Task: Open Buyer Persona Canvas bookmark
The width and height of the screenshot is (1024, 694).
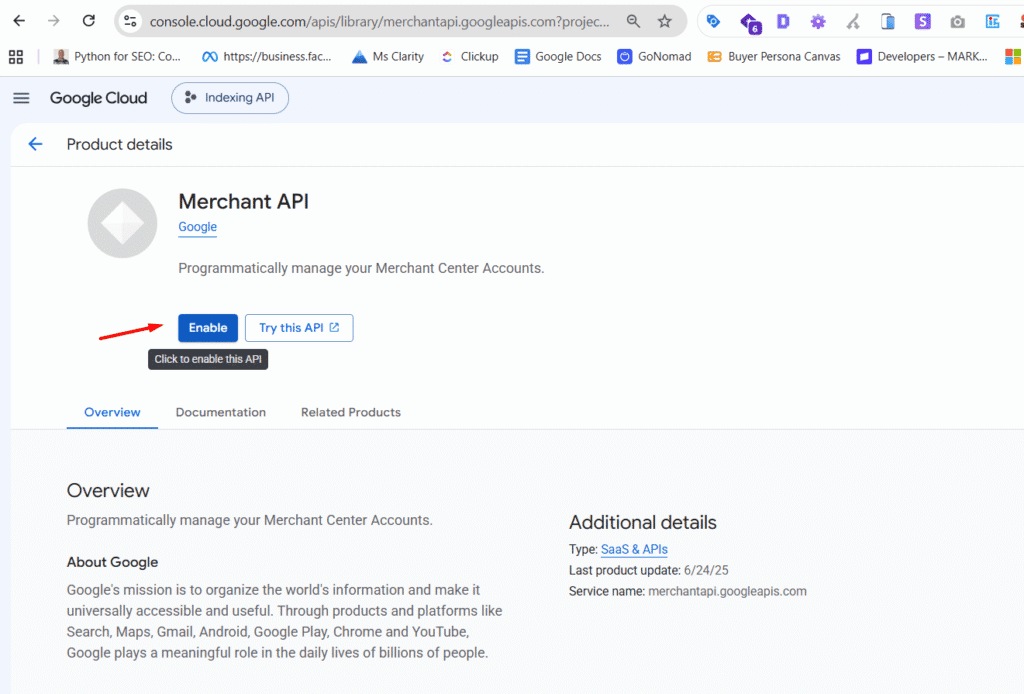Action: coord(774,57)
